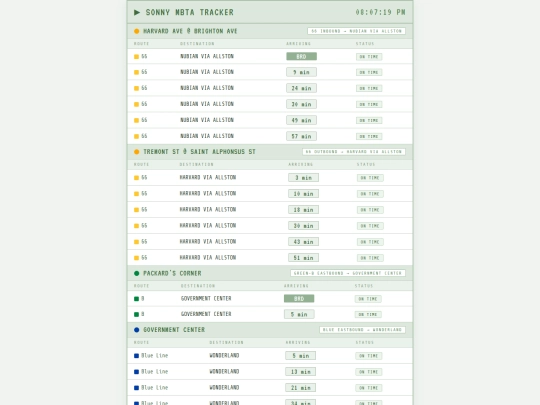
Task: Click the yellow route square in the 18 min row
Action: (x=136, y=210)
